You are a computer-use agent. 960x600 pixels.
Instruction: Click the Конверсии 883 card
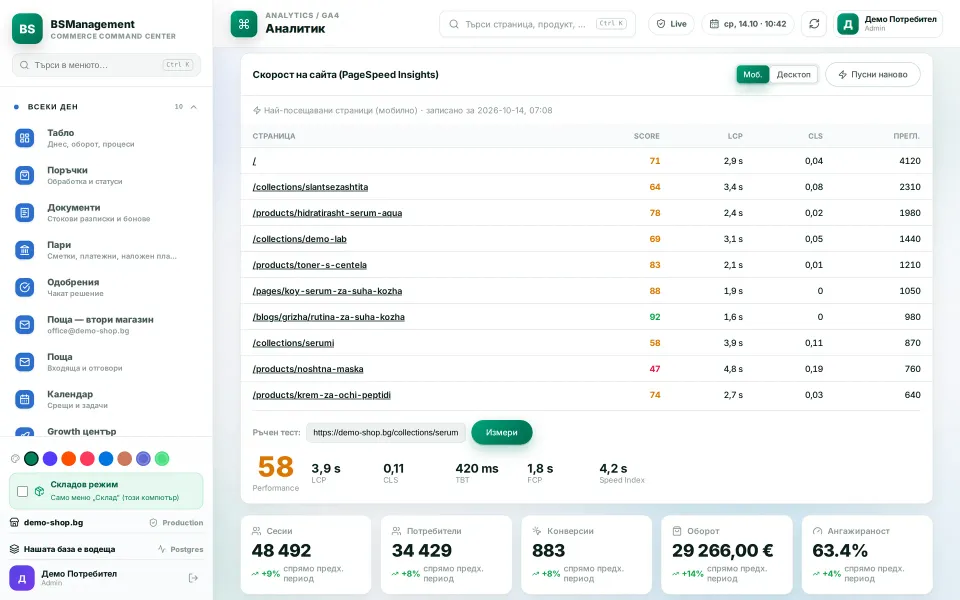(587, 555)
